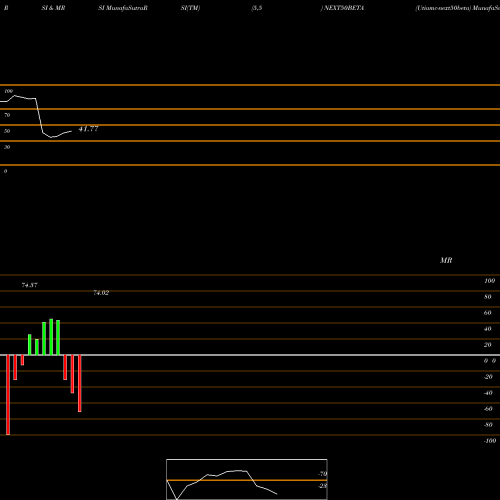This screenshot has height=500, width=500.
Task: Click the -40 label on MR axis
Action: tap(488, 393)
